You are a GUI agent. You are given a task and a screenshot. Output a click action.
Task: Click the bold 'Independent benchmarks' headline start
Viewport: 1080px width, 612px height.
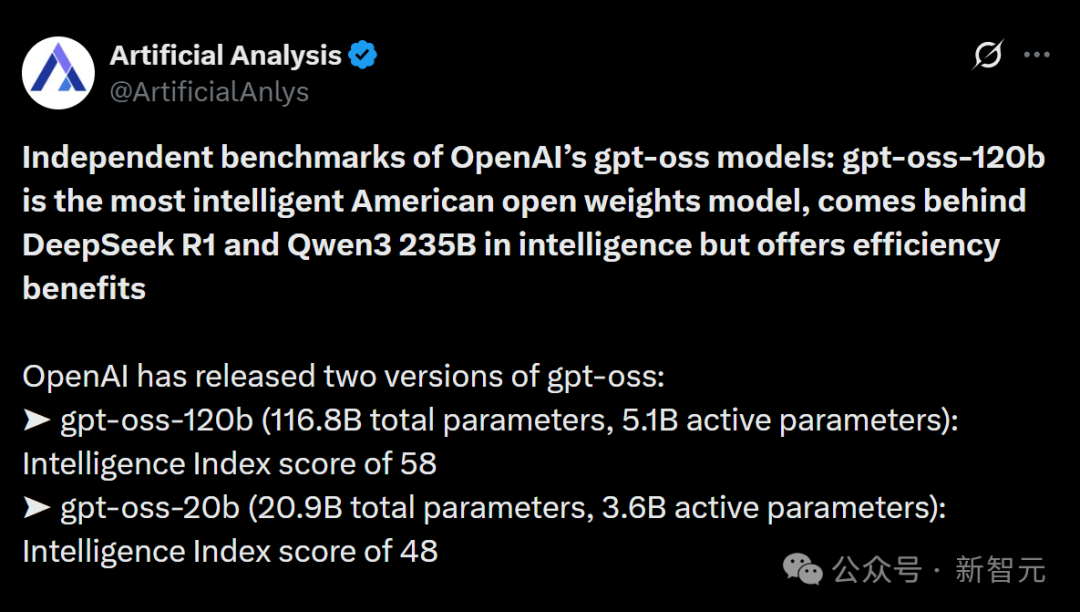coord(214,158)
